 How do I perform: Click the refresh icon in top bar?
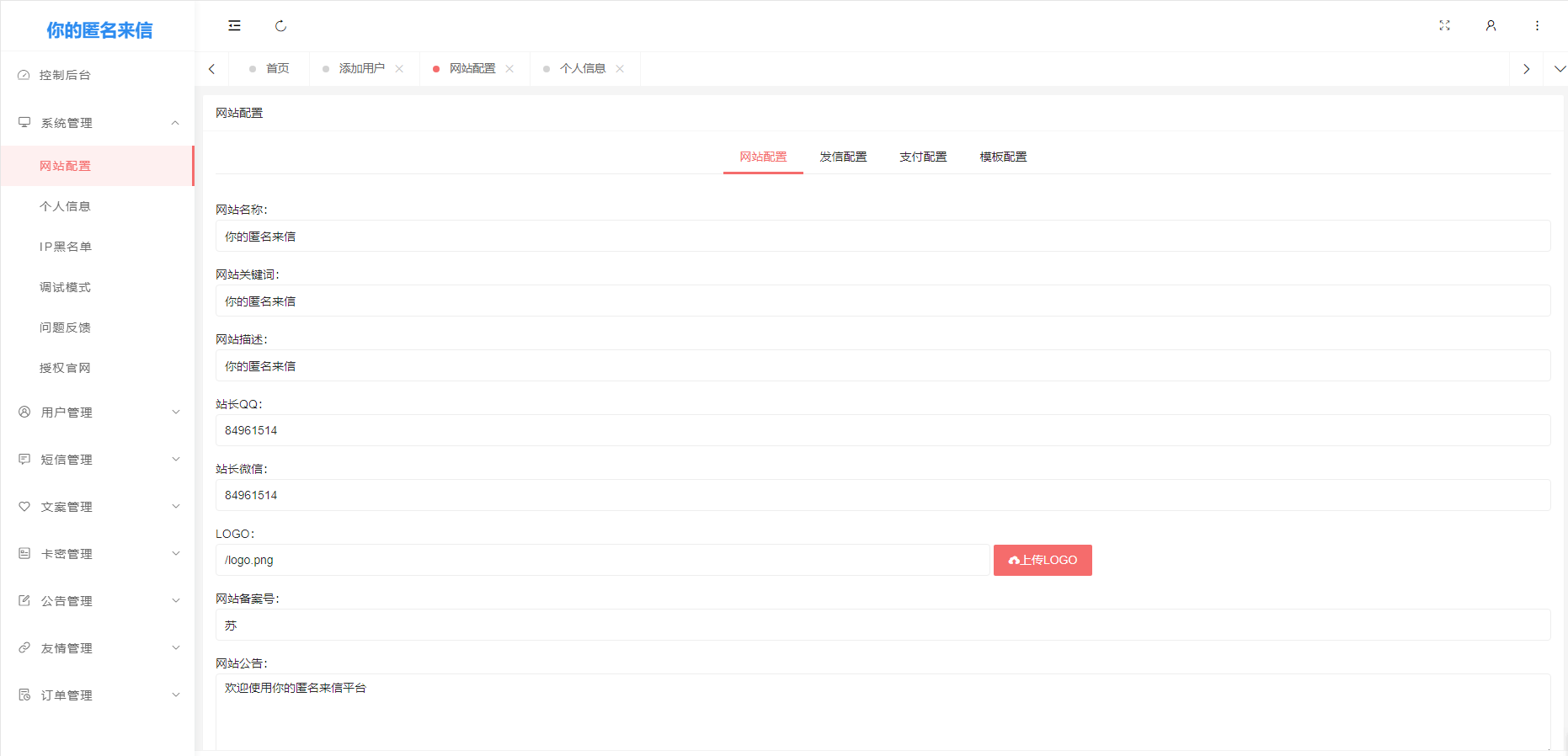click(280, 26)
